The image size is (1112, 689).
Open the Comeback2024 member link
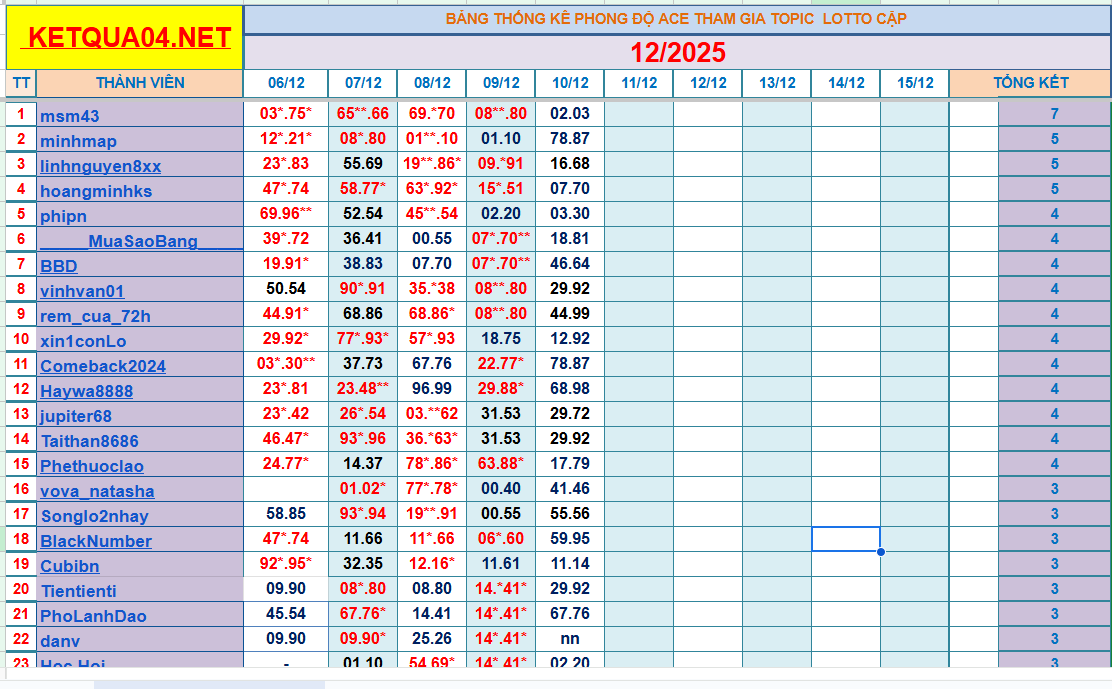pos(103,366)
